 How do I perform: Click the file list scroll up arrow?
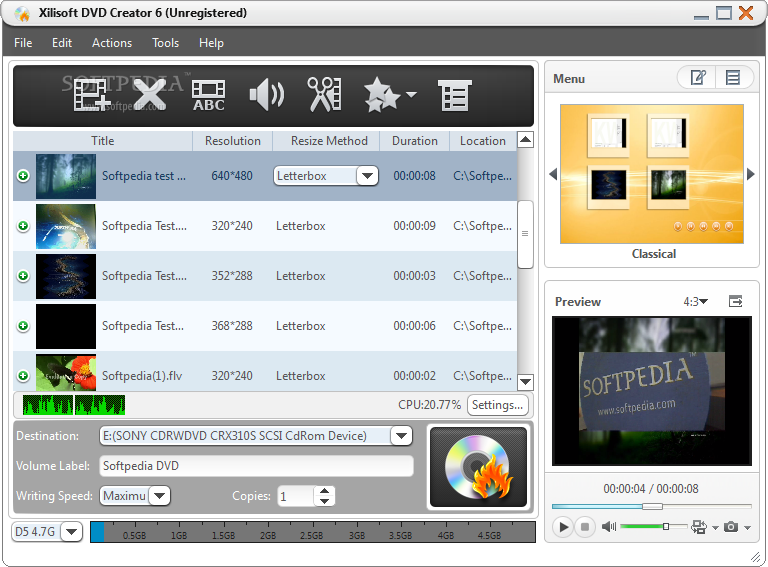(526, 140)
